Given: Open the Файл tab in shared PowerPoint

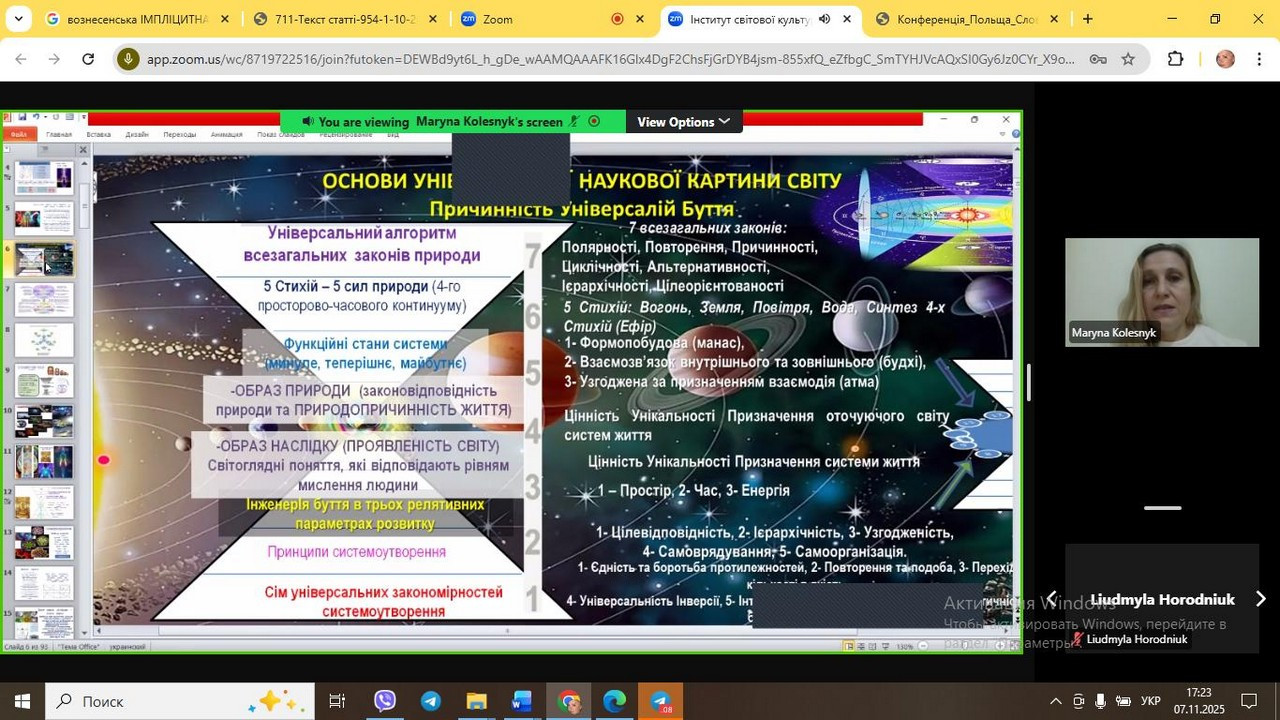Looking at the screenshot, I should (19, 134).
